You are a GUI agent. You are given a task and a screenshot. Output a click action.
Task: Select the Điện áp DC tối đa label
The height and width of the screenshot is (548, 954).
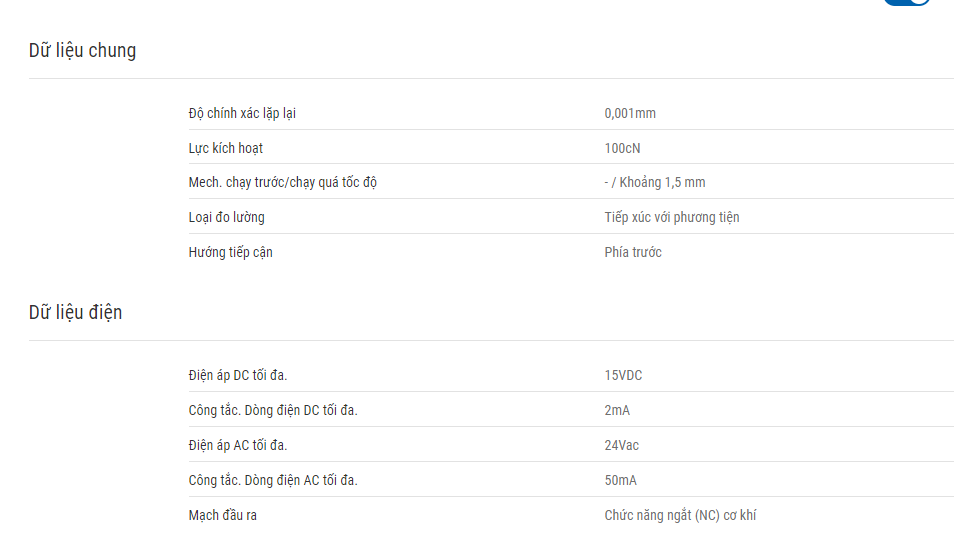pos(238,375)
